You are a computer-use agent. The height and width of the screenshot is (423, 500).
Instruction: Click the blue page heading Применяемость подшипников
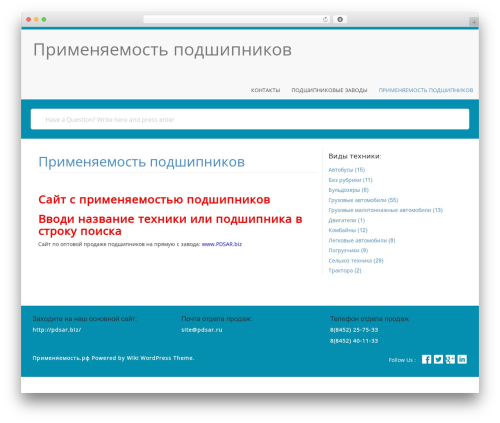pos(141,162)
